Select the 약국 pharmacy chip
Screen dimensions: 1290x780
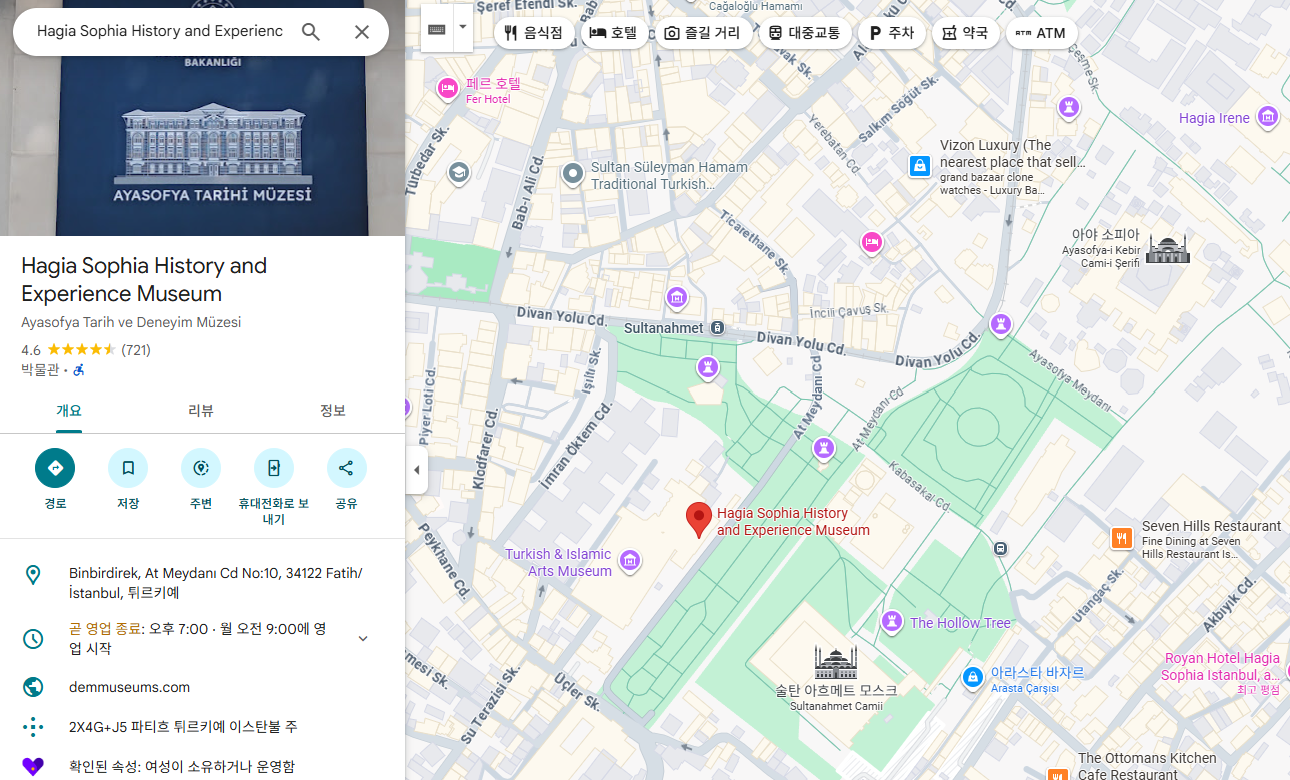[x=965, y=33]
